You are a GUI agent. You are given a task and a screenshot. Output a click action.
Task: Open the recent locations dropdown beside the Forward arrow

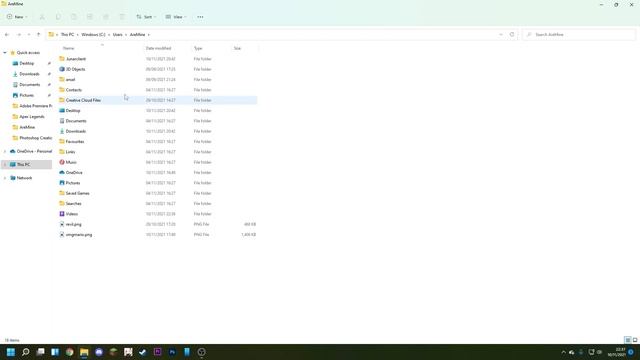(29, 35)
